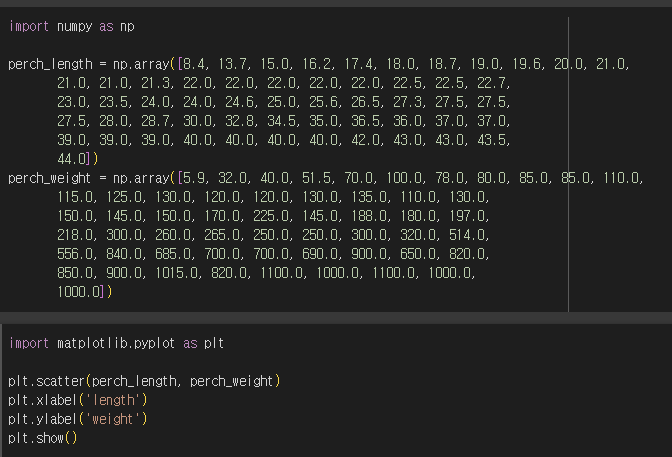Click the value 21.3 in perch_length
672x457 pixels.
(156, 83)
